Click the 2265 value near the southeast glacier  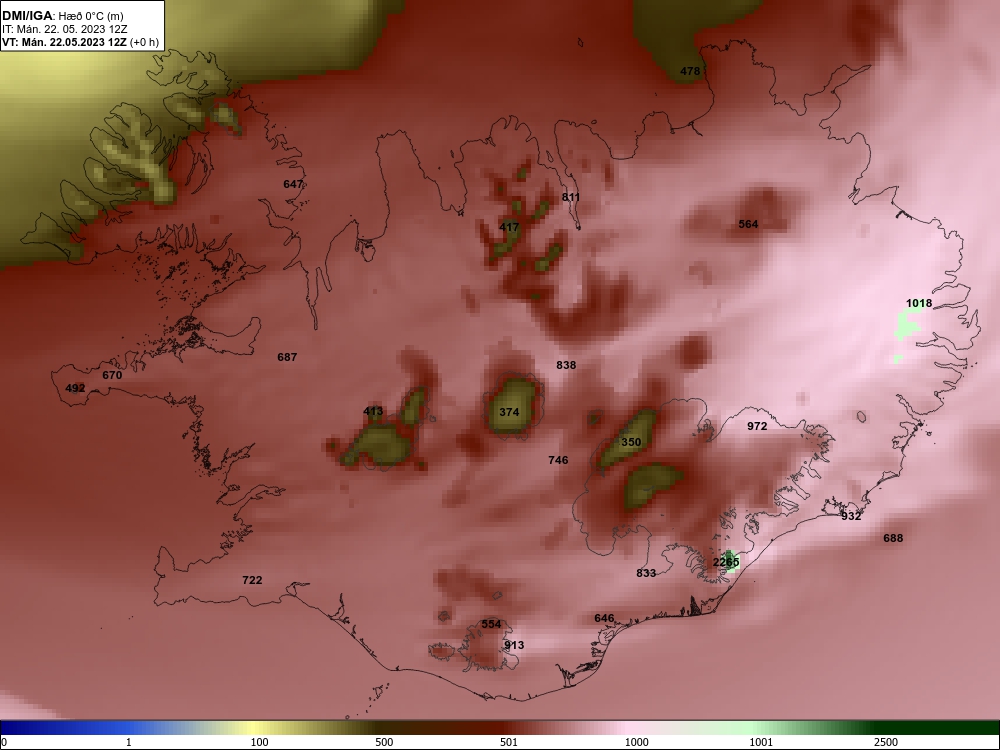[726, 562]
